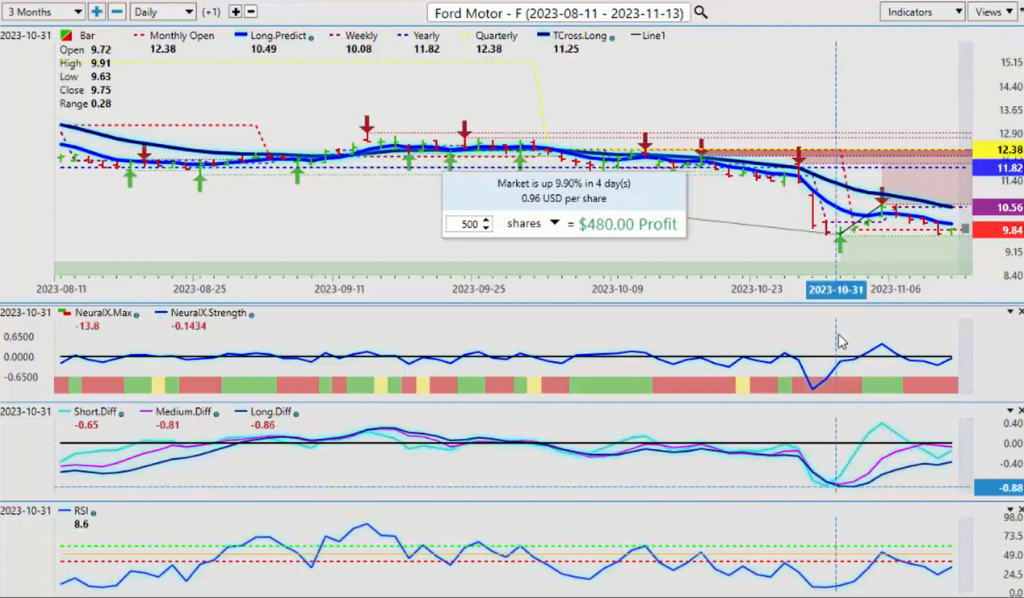Viewport: 1024px width, 598px height.
Task: Click the Long.Predict blue color swatch
Action: tap(242, 36)
